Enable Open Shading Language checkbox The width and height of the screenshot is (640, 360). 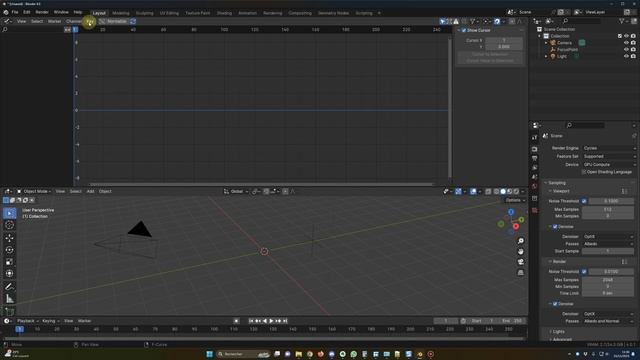click(x=584, y=172)
